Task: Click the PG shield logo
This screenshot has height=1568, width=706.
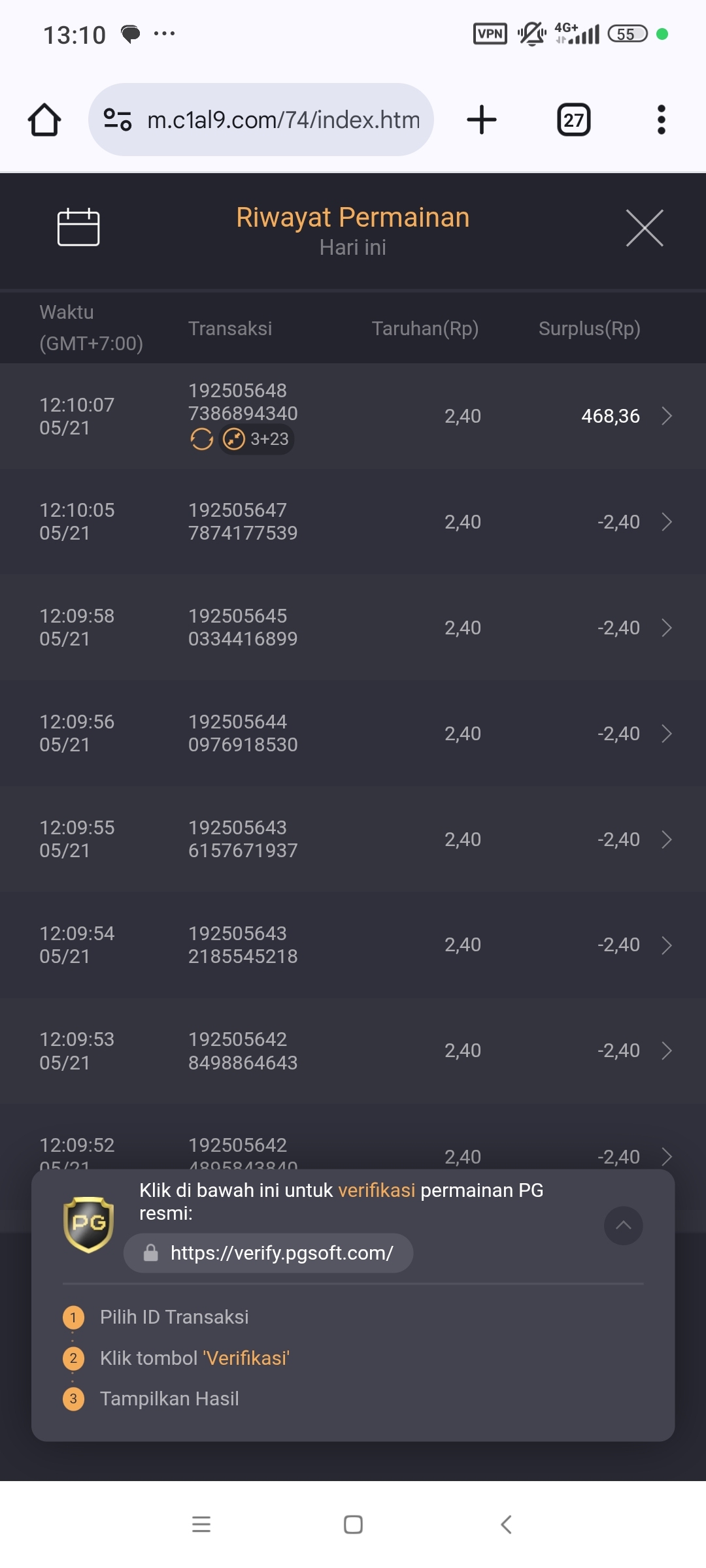Action: point(88,1224)
